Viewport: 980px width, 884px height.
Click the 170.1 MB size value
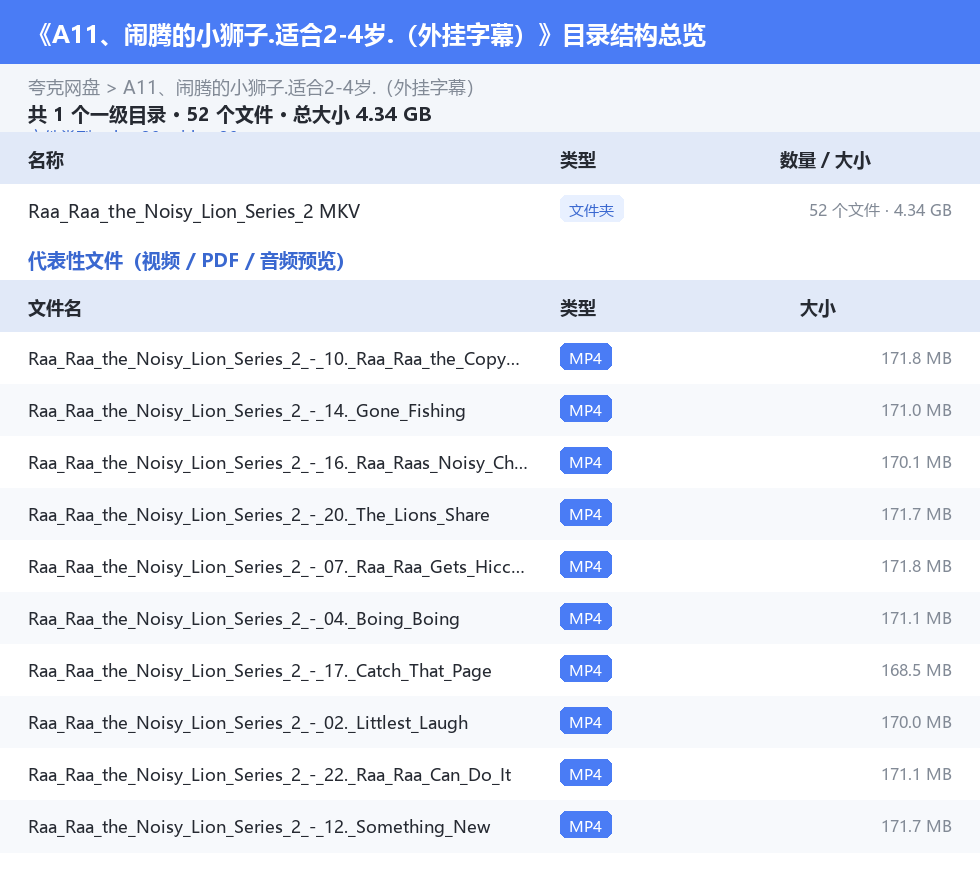pos(916,462)
